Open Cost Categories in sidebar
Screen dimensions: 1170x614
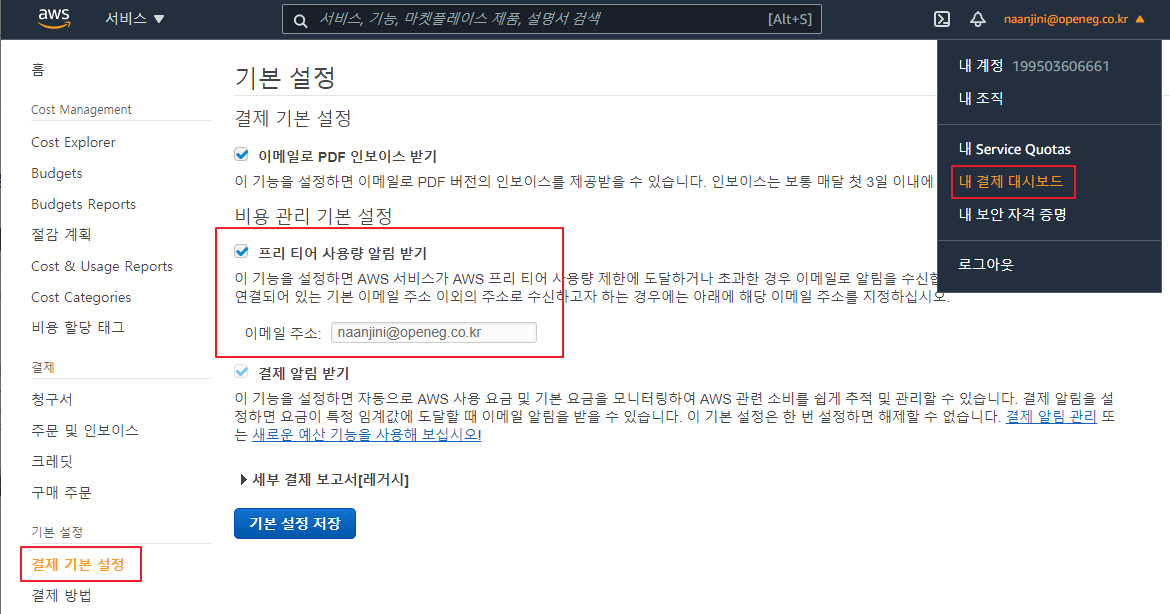click(81, 297)
